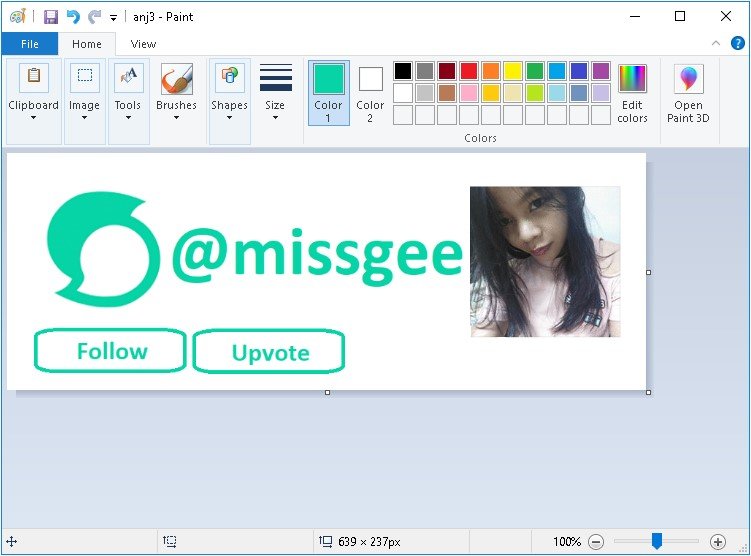
Task: Pick the rose pink color swatch
Action: click(469, 93)
